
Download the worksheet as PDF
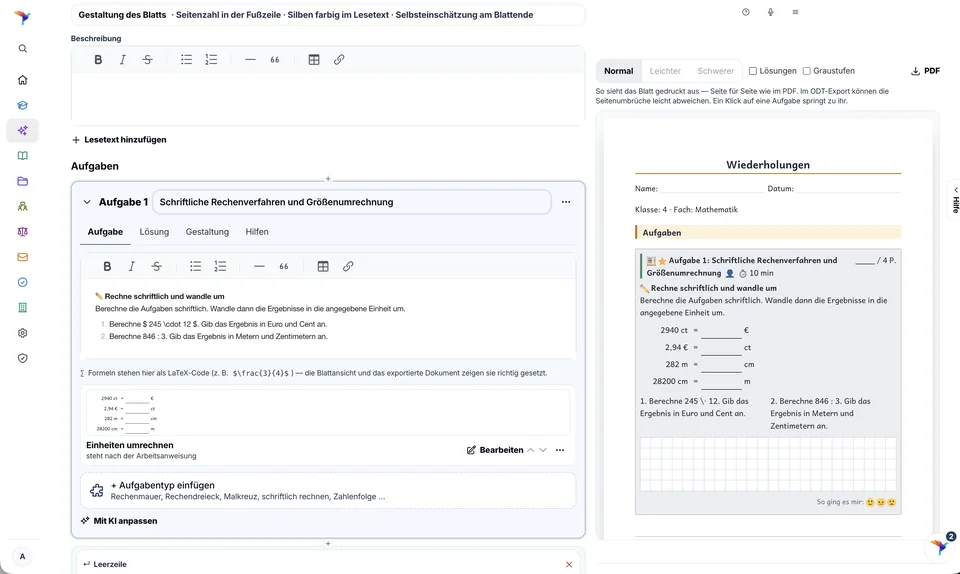pos(925,71)
